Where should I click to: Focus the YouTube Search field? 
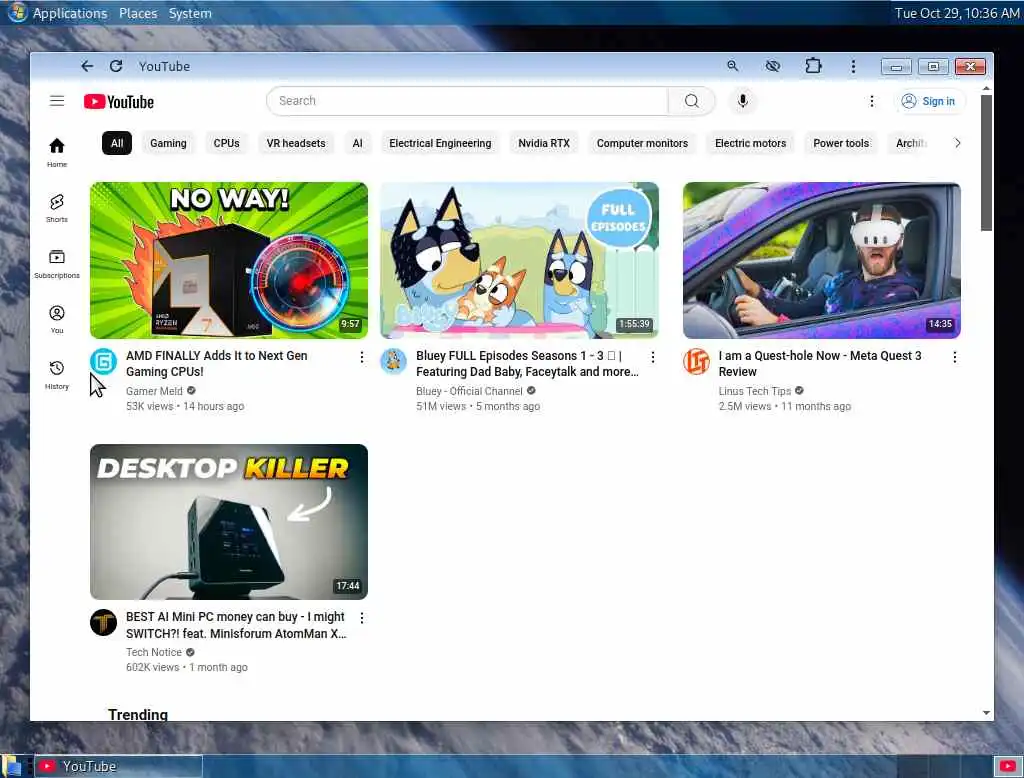[x=468, y=101]
